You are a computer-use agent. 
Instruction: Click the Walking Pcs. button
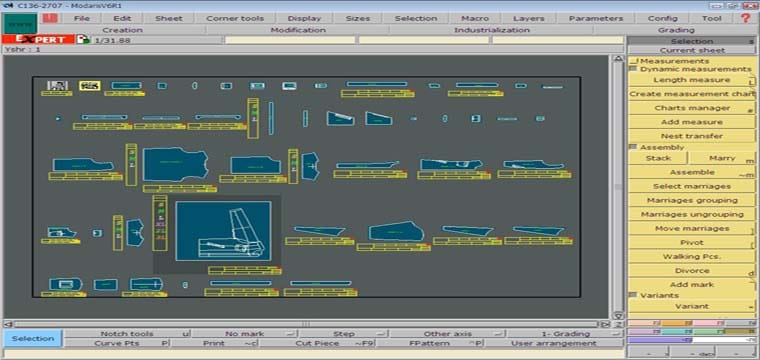click(692, 256)
